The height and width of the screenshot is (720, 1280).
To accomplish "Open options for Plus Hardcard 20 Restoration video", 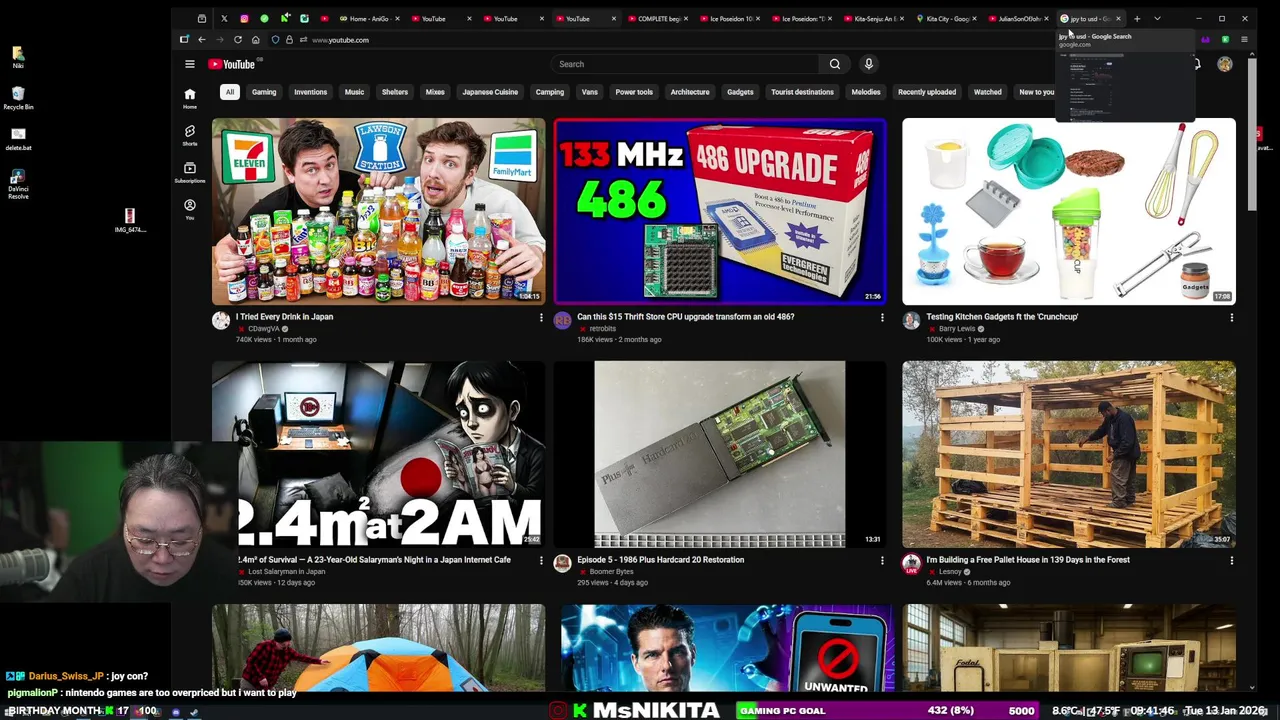I will pos(882,561).
